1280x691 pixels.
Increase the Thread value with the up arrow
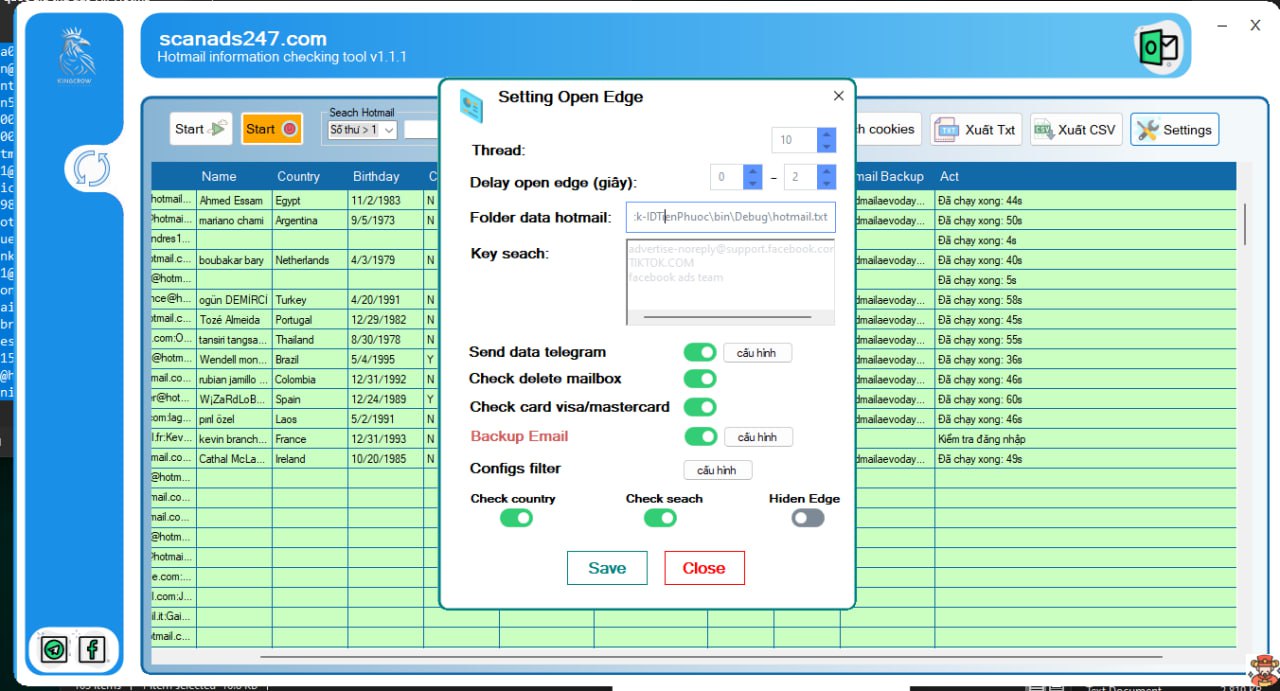point(826,135)
